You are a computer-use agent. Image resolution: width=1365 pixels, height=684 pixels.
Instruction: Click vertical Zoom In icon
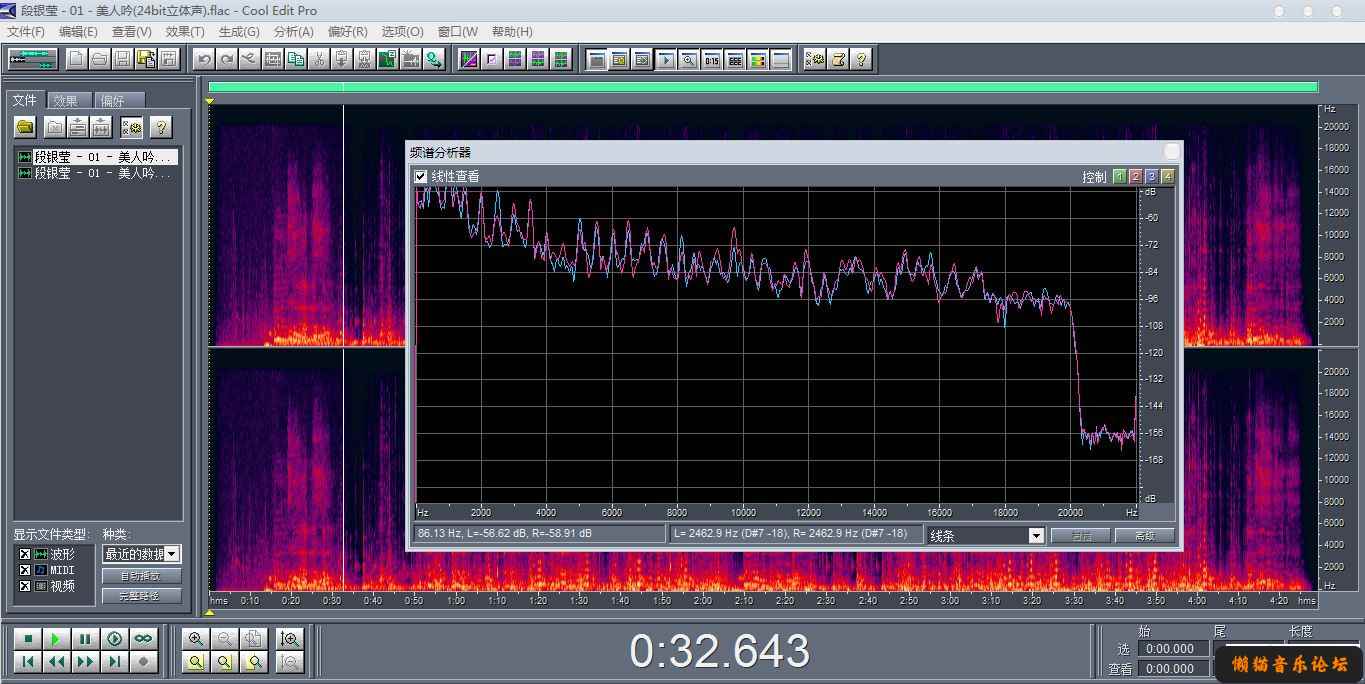coord(290,639)
